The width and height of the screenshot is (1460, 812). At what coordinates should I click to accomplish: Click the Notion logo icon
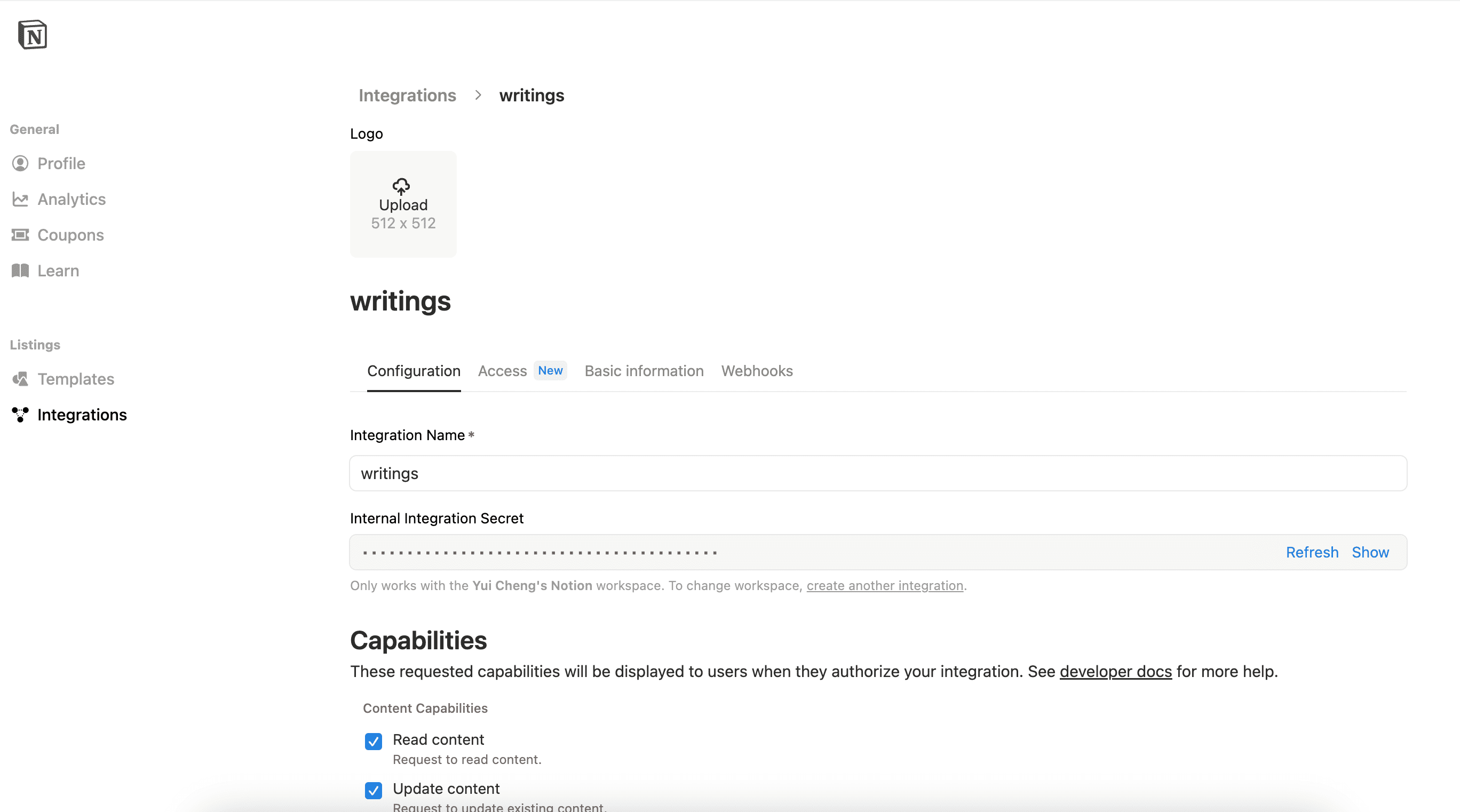tap(33, 35)
